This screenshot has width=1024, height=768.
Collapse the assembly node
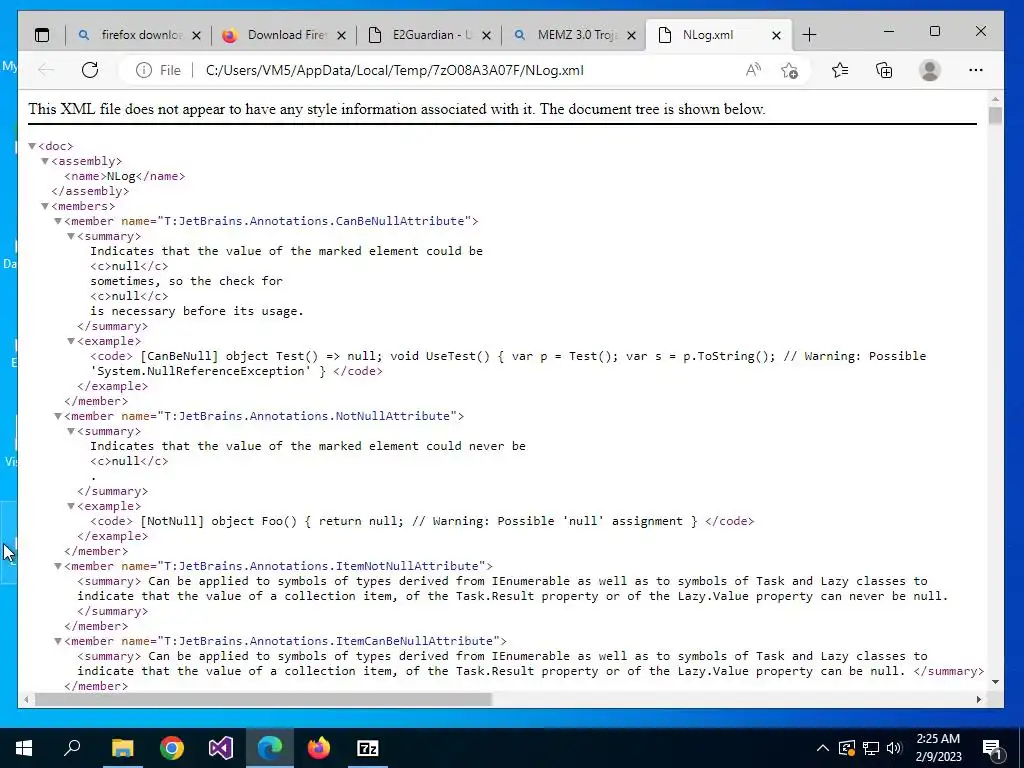click(45, 161)
